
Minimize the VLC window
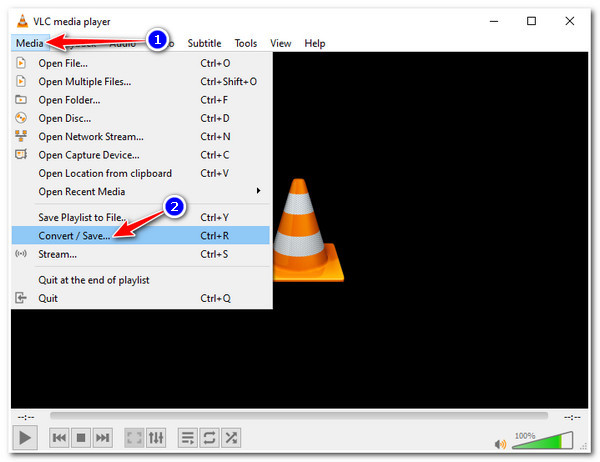click(x=494, y=21)
